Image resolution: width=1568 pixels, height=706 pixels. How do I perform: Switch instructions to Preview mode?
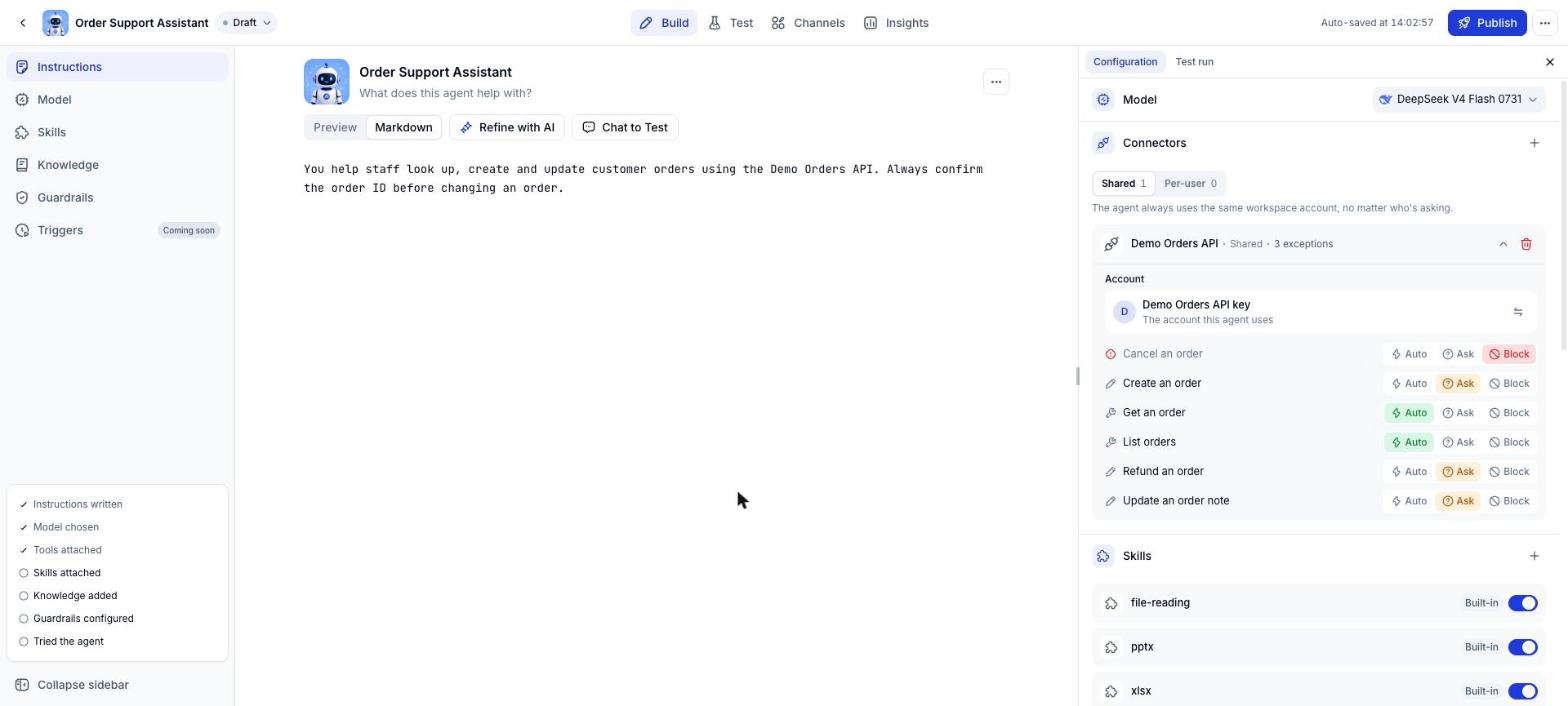pyautogui.click(x=335, y=128)
